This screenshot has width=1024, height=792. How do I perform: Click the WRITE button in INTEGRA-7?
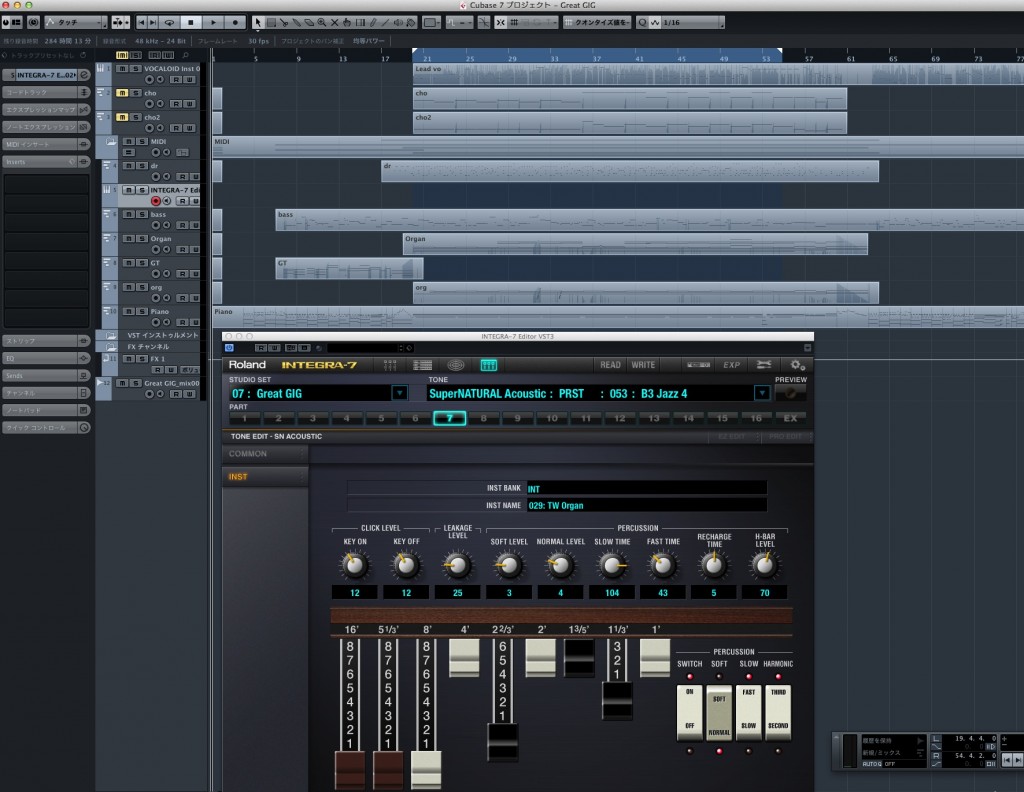pos(643,365)
